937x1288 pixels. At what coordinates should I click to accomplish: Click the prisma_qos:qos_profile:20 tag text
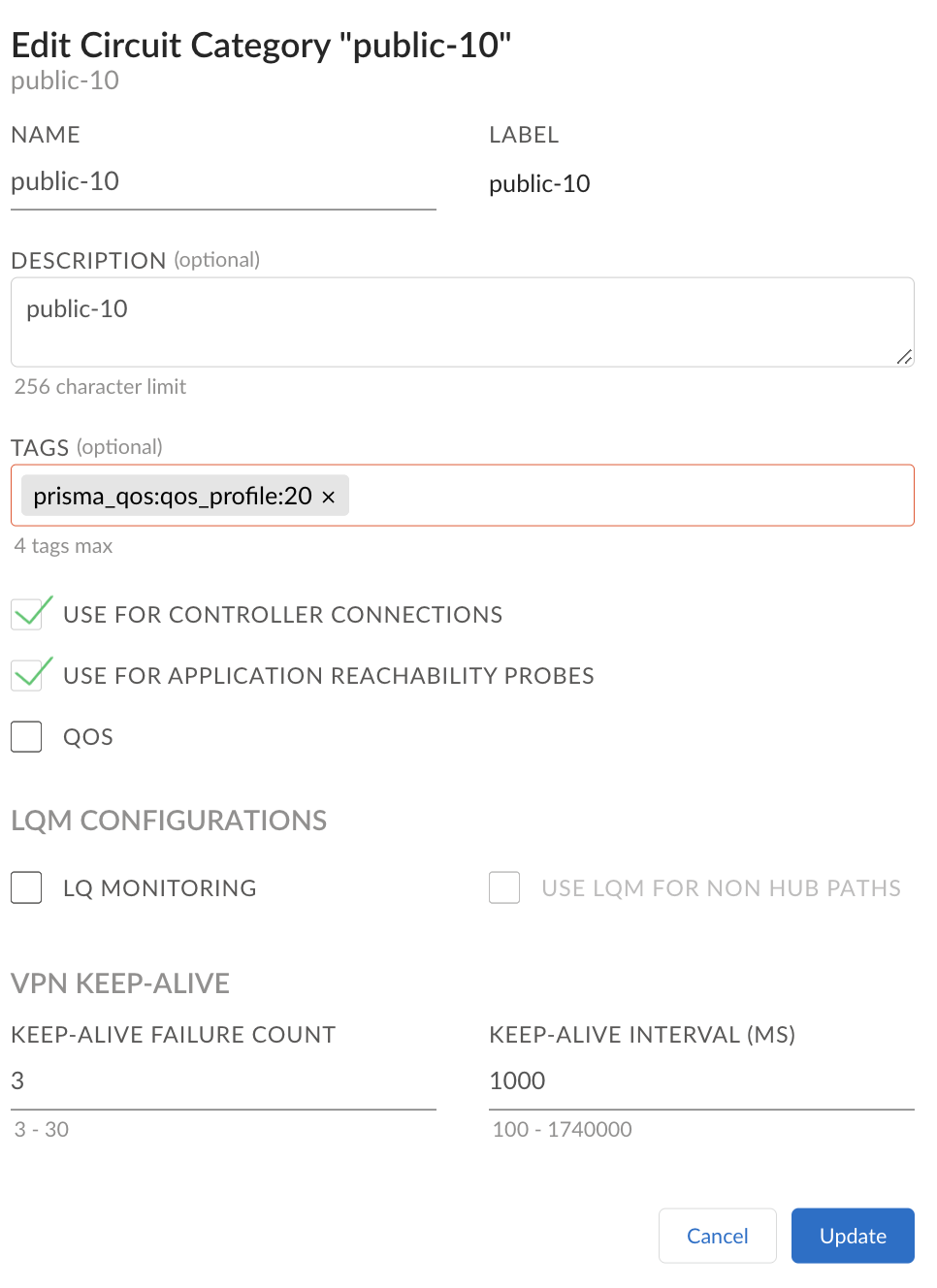coord(173,497)
